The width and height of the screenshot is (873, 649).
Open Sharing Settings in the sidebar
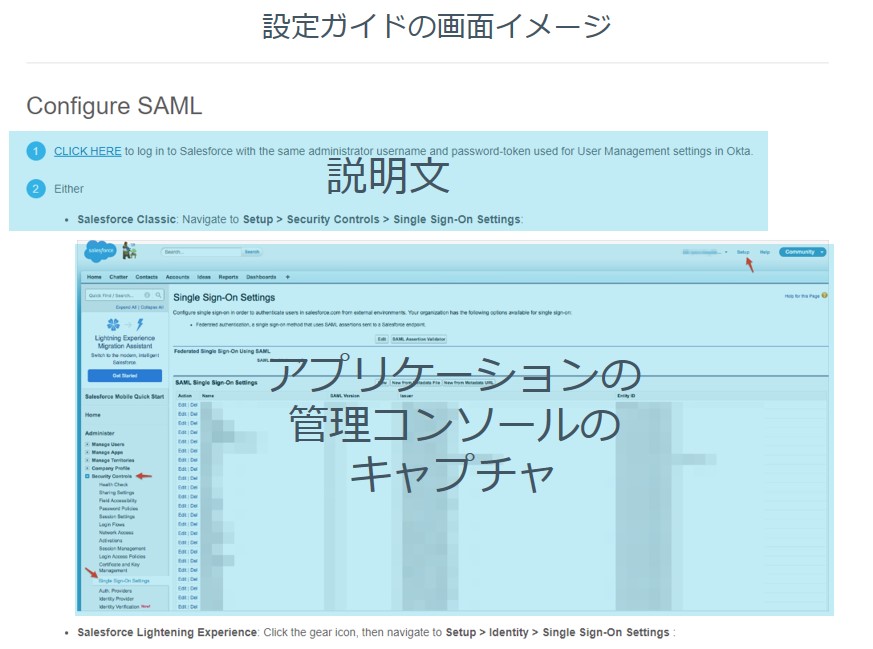click(116, 493)
